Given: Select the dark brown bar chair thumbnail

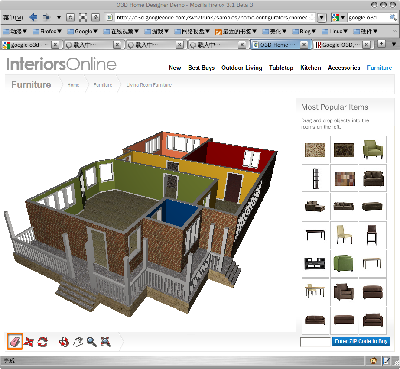Looking at the screenshot, I should [372, 234].
